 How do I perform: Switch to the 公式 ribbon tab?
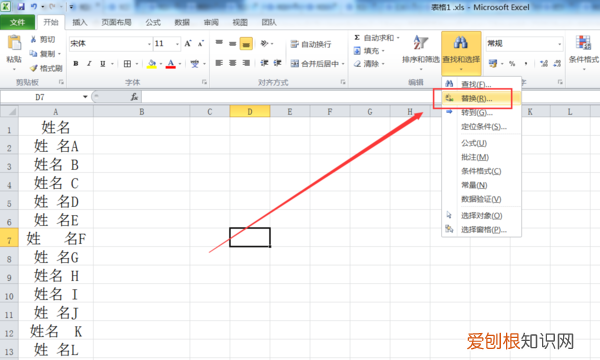[x=153, y=23]
